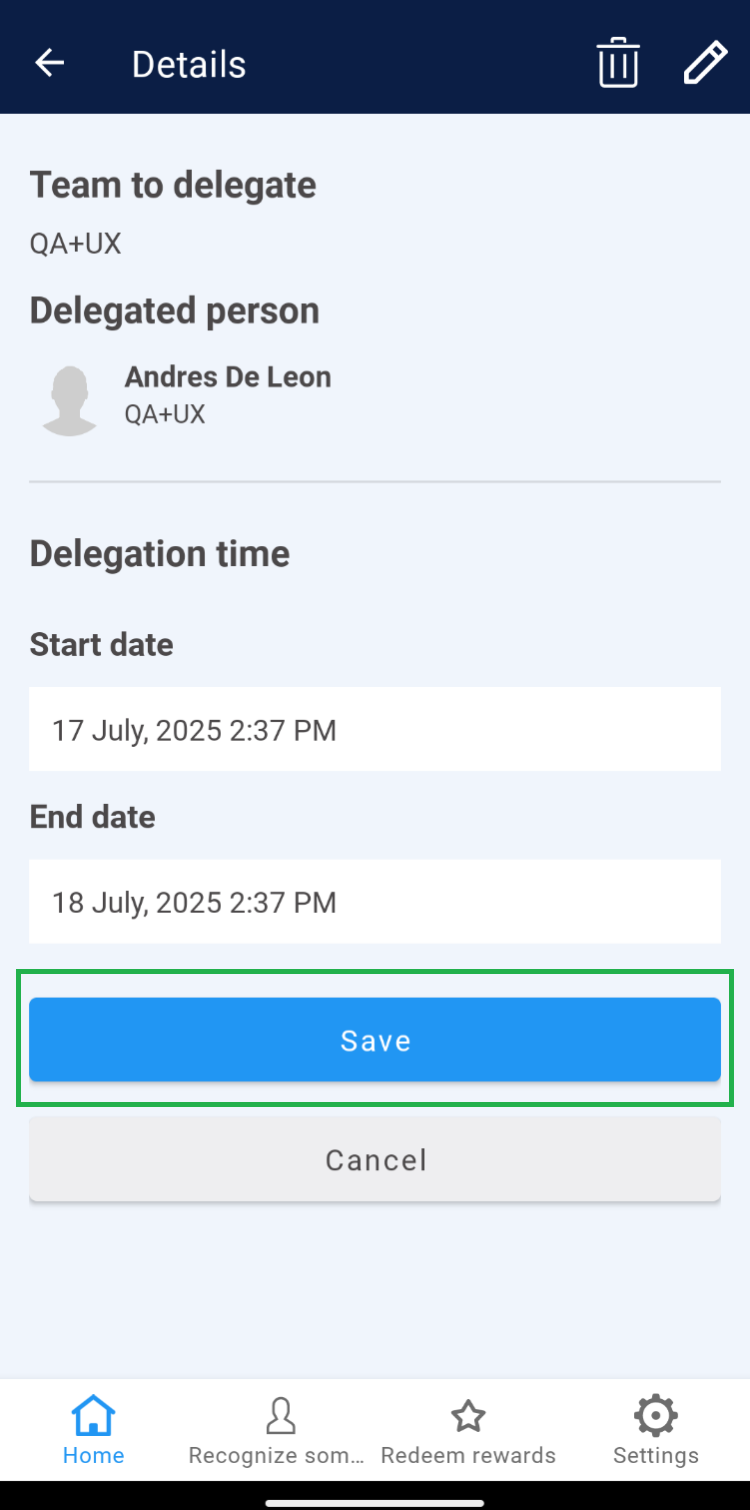Open the End date picker field

pyautogui.click(x=375, y=901)
